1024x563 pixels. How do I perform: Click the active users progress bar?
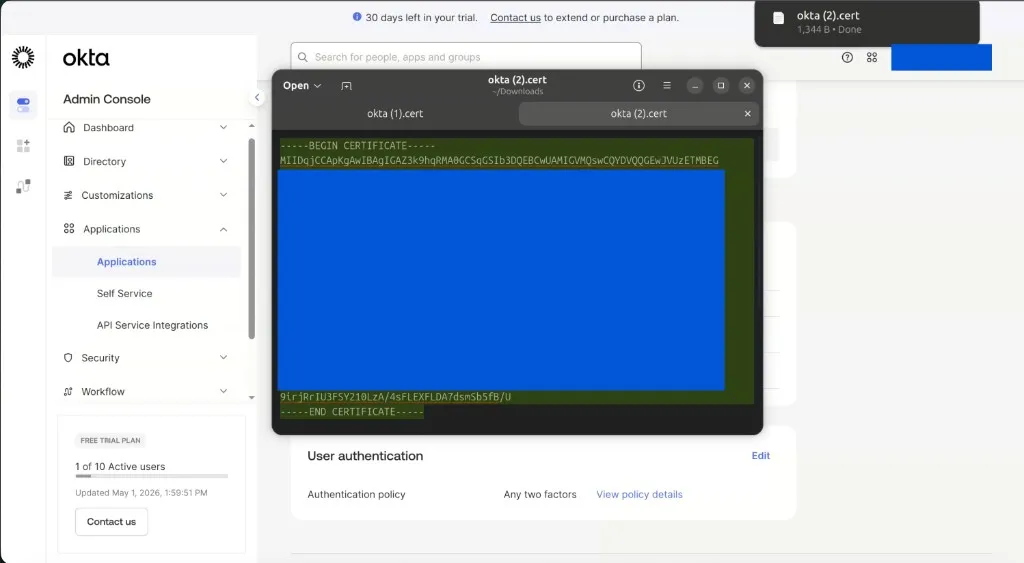click(x=152, y=476)
